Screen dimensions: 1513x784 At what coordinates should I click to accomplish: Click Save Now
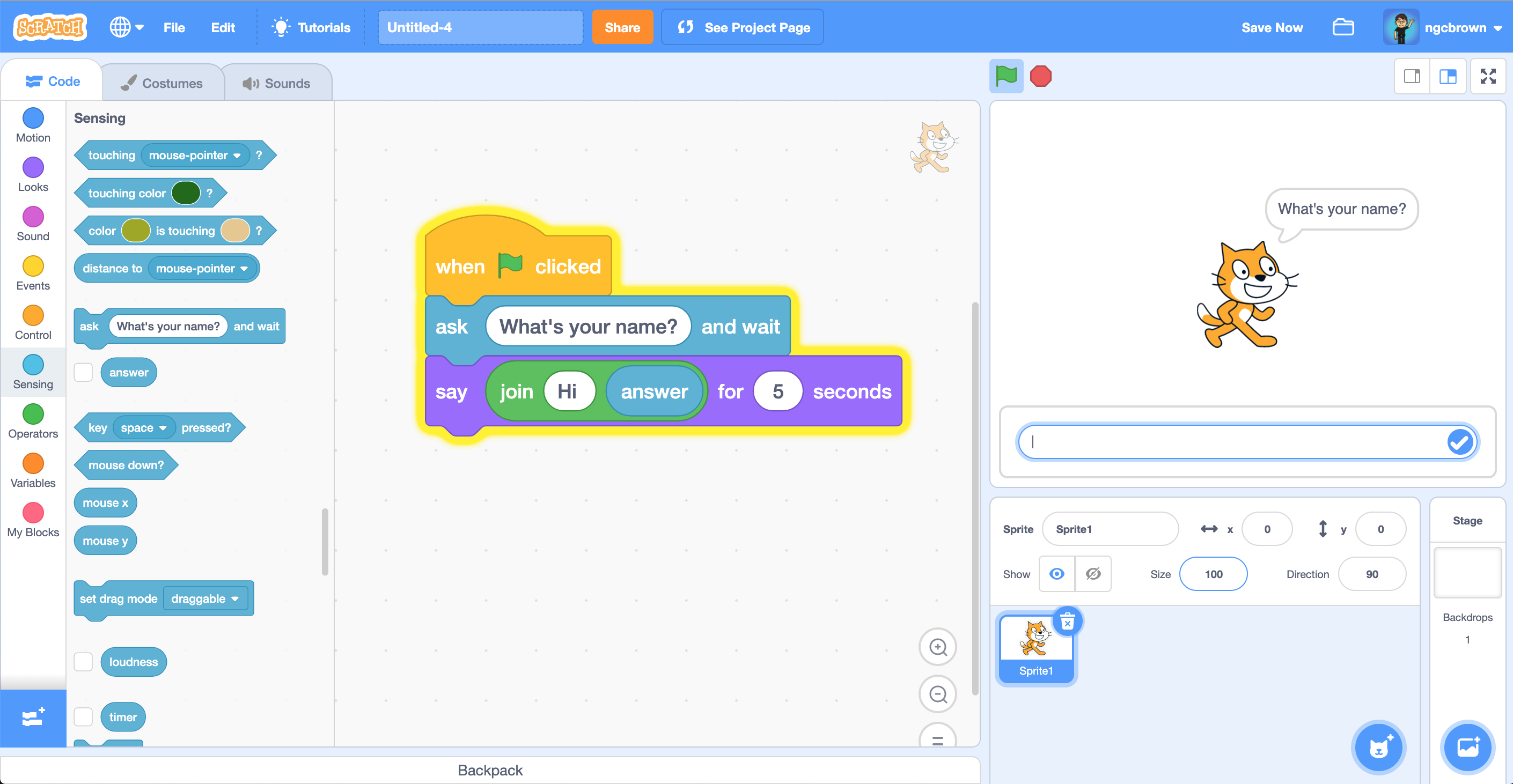[1272, 27]
